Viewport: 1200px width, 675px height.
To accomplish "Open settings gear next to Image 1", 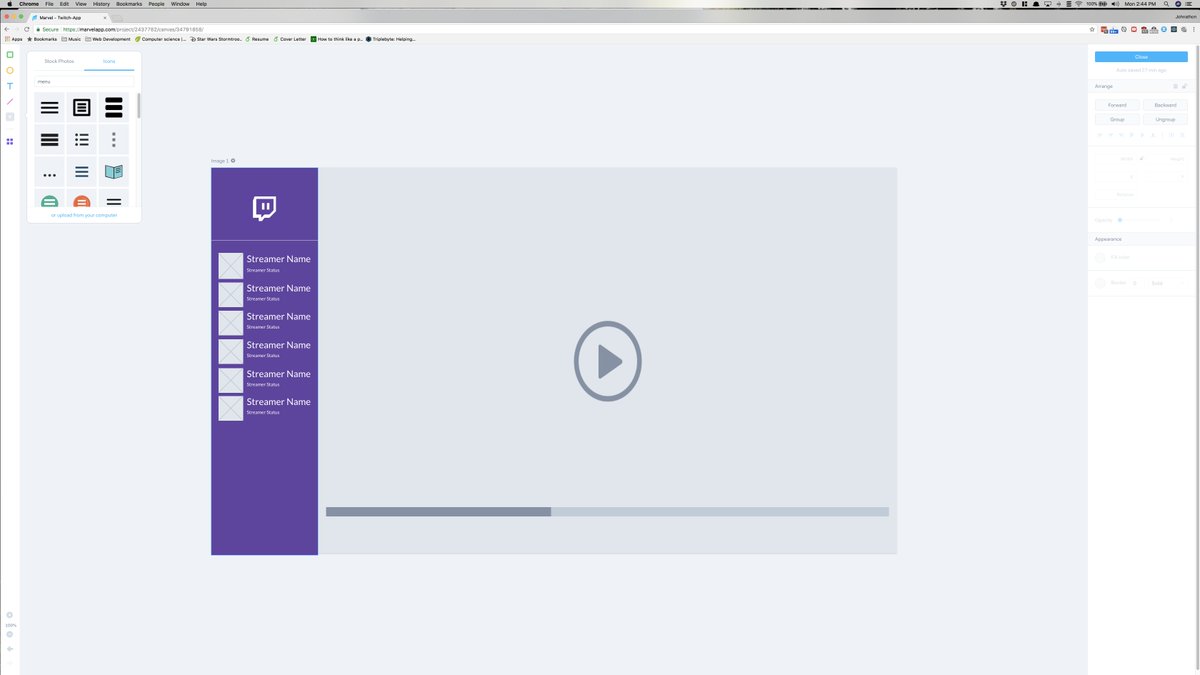I will point(233,160).
